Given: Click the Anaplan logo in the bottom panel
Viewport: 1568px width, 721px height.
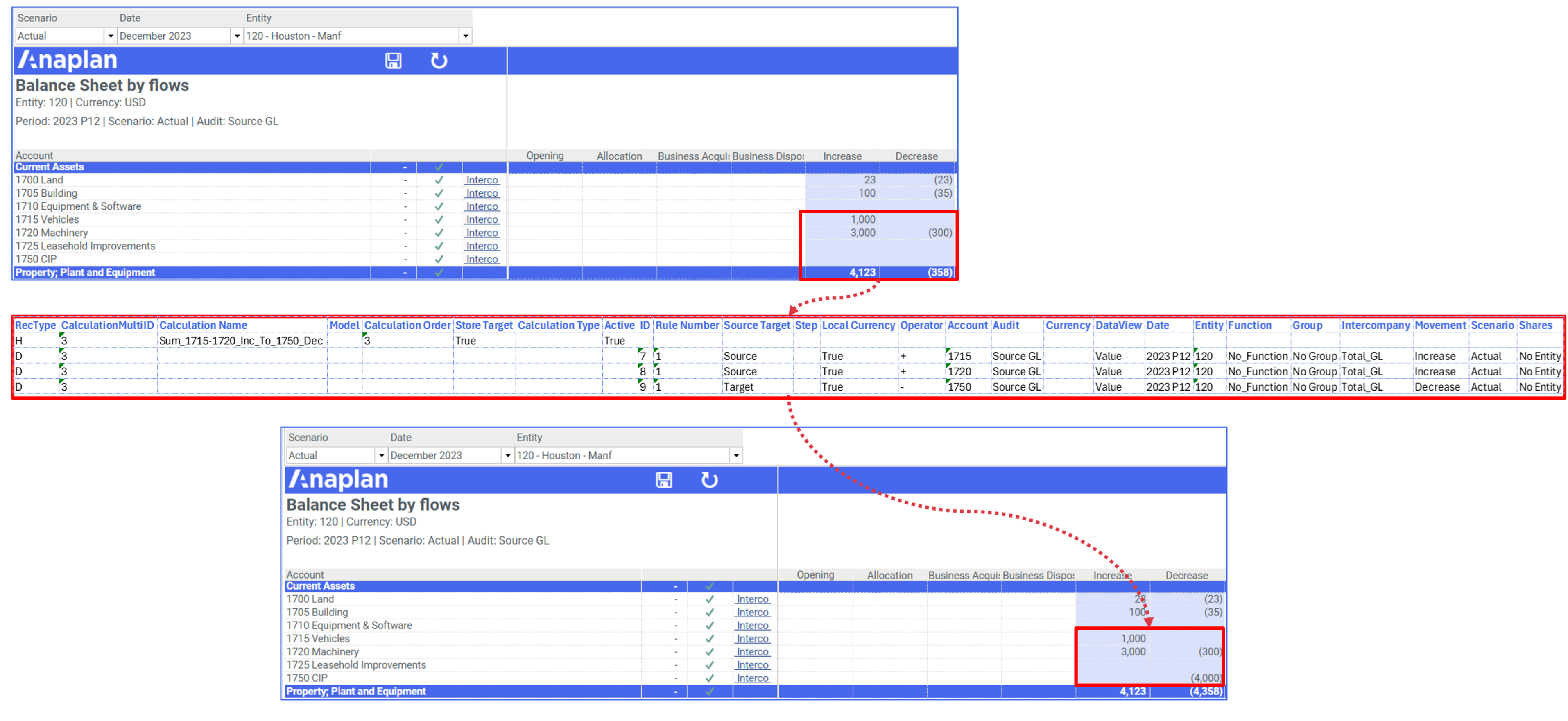Looking at the screenshot, I should 338,479.
